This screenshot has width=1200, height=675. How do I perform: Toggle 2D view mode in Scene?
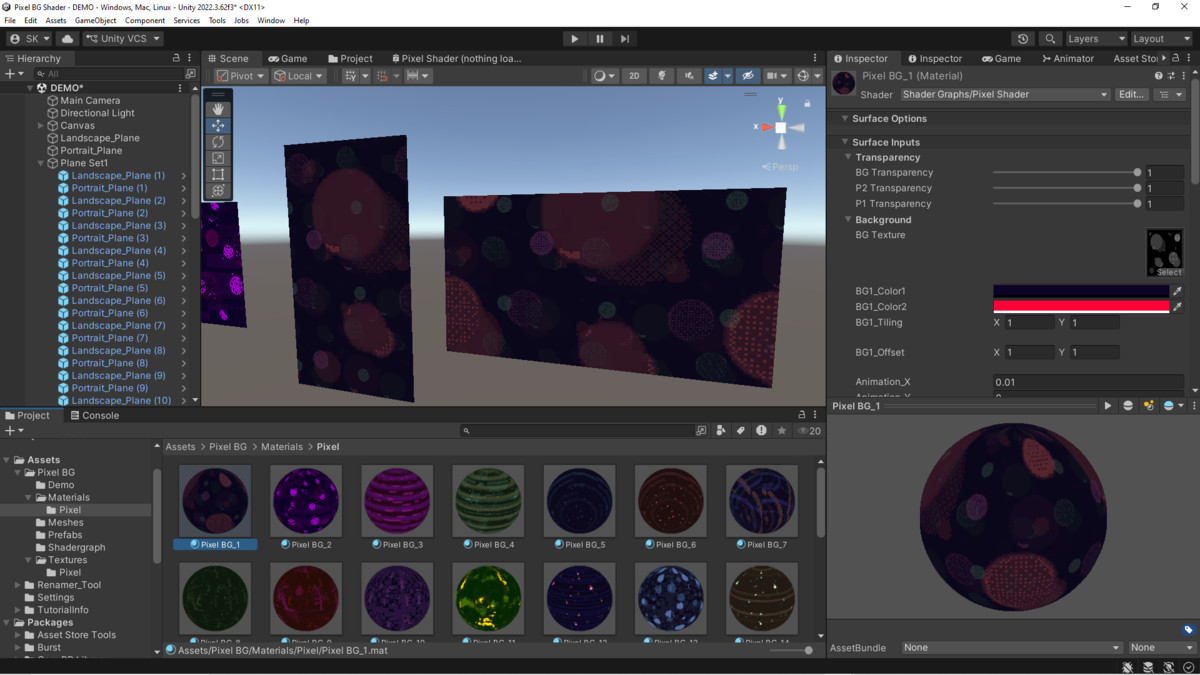coord(634,76)
